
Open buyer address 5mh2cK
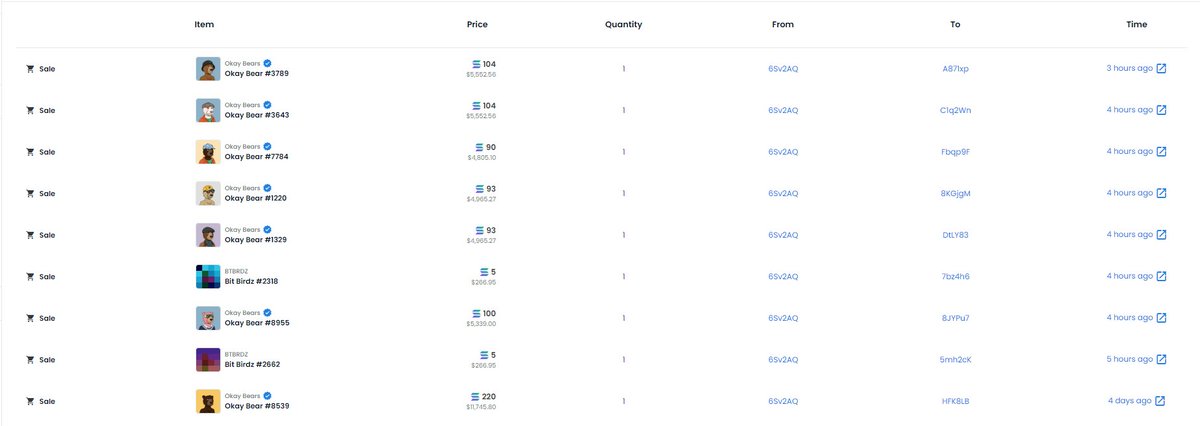click(956, 359)
